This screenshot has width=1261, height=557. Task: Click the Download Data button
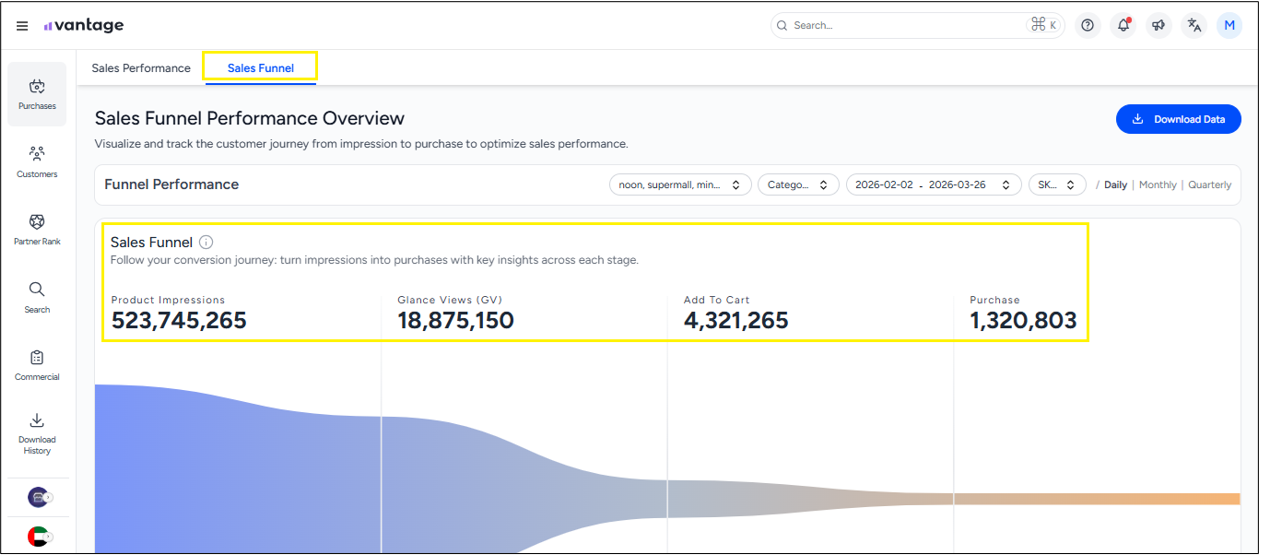coord(1178,119)
